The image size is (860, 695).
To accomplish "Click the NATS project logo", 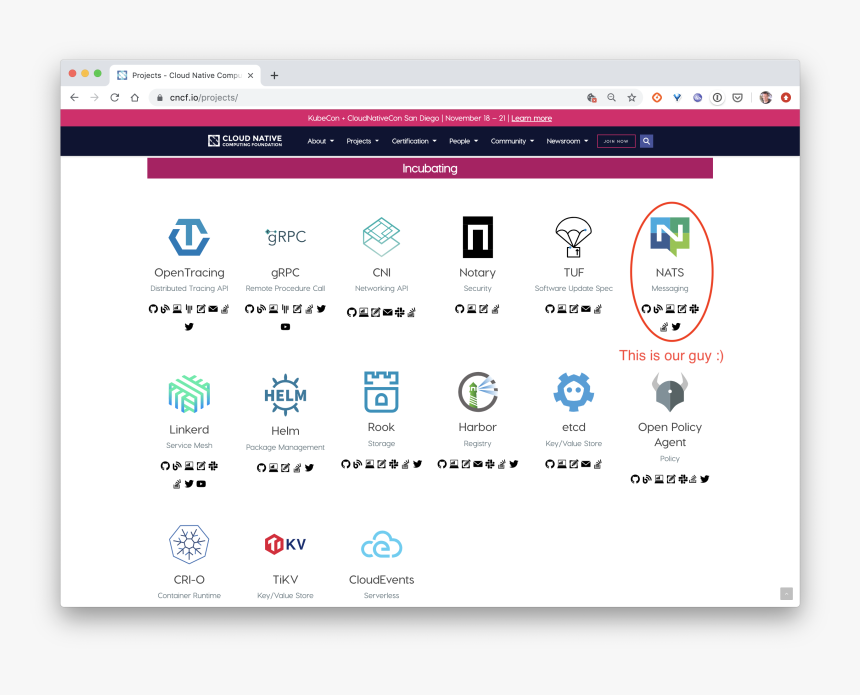I will click(670, 236).
